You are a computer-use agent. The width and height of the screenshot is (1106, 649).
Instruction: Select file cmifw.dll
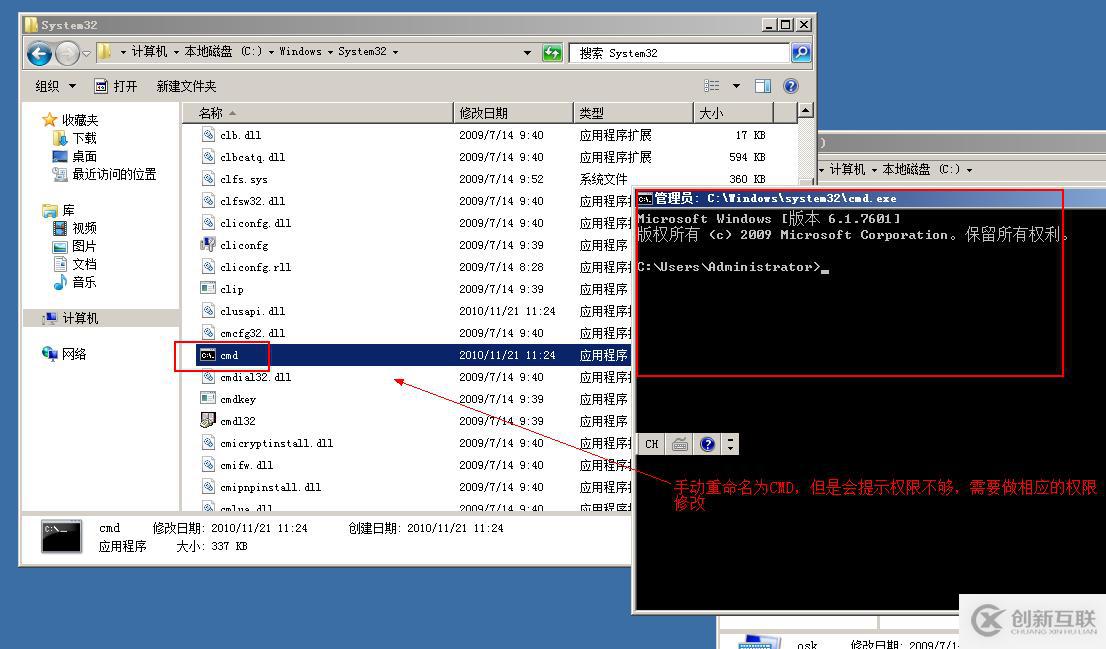246,466
